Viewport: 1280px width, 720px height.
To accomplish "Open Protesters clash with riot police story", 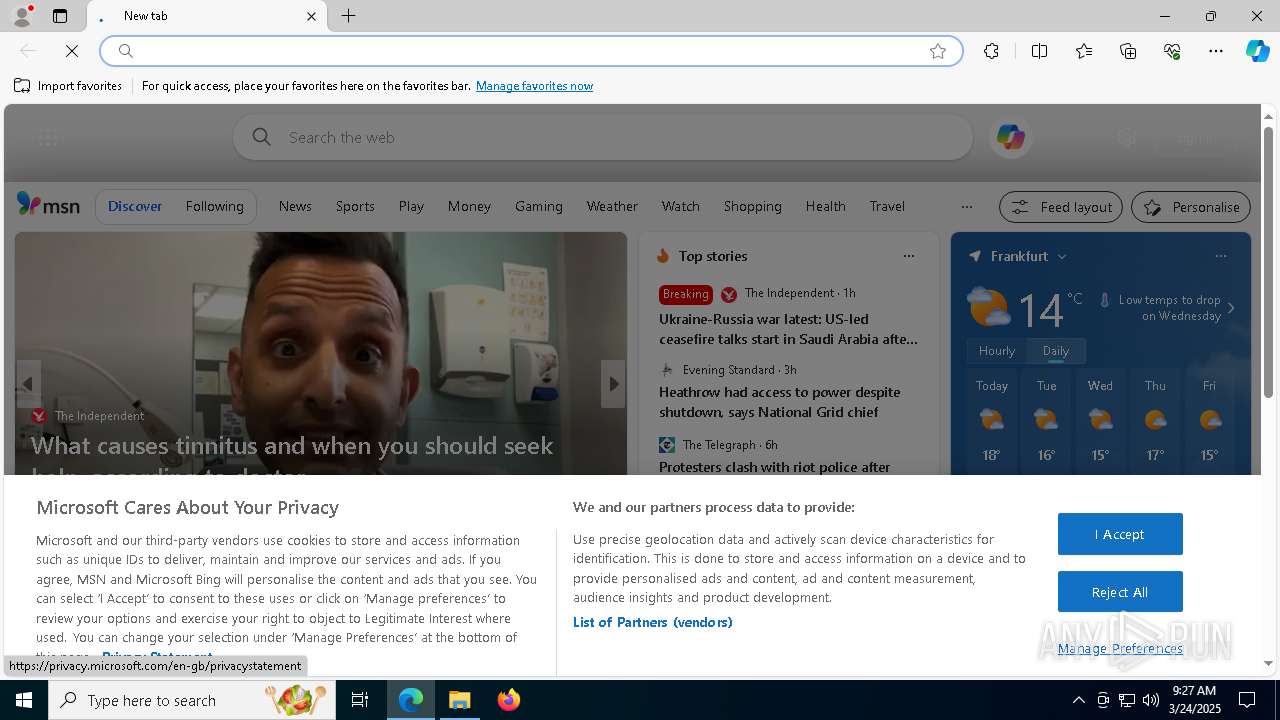I will tap(774, 467).
